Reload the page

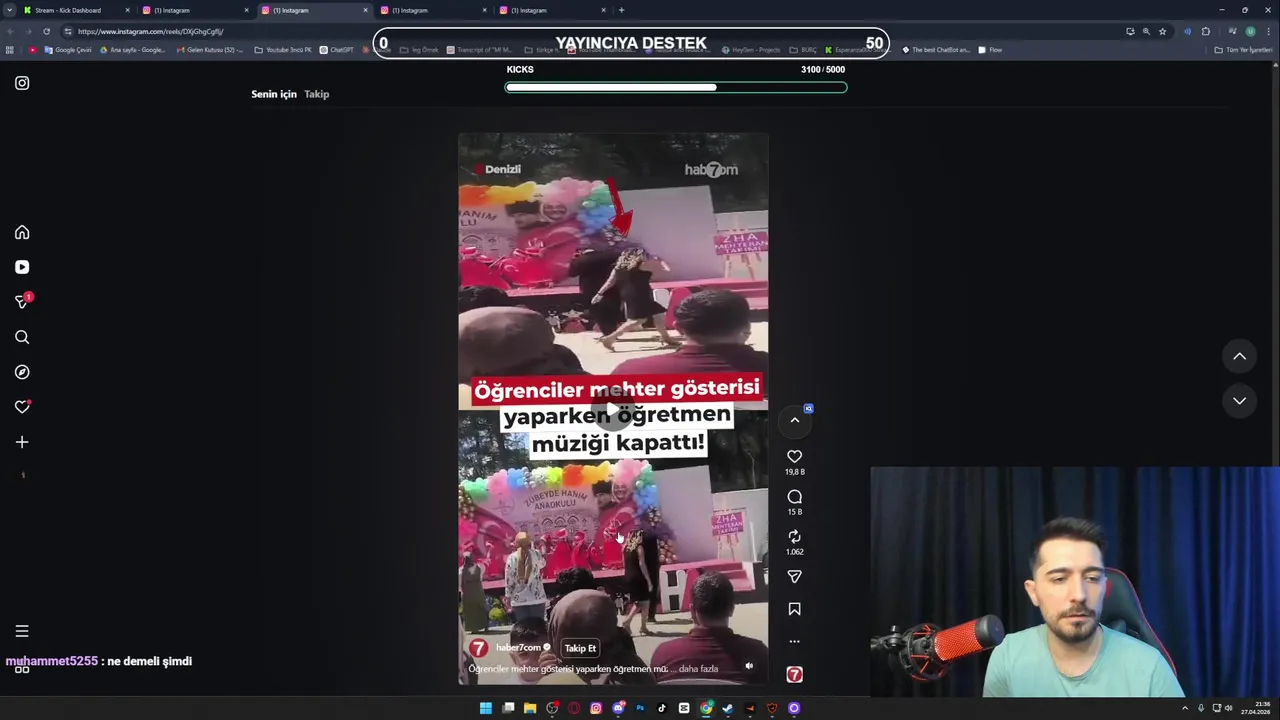pyautogui.click(x=46, y=31)
